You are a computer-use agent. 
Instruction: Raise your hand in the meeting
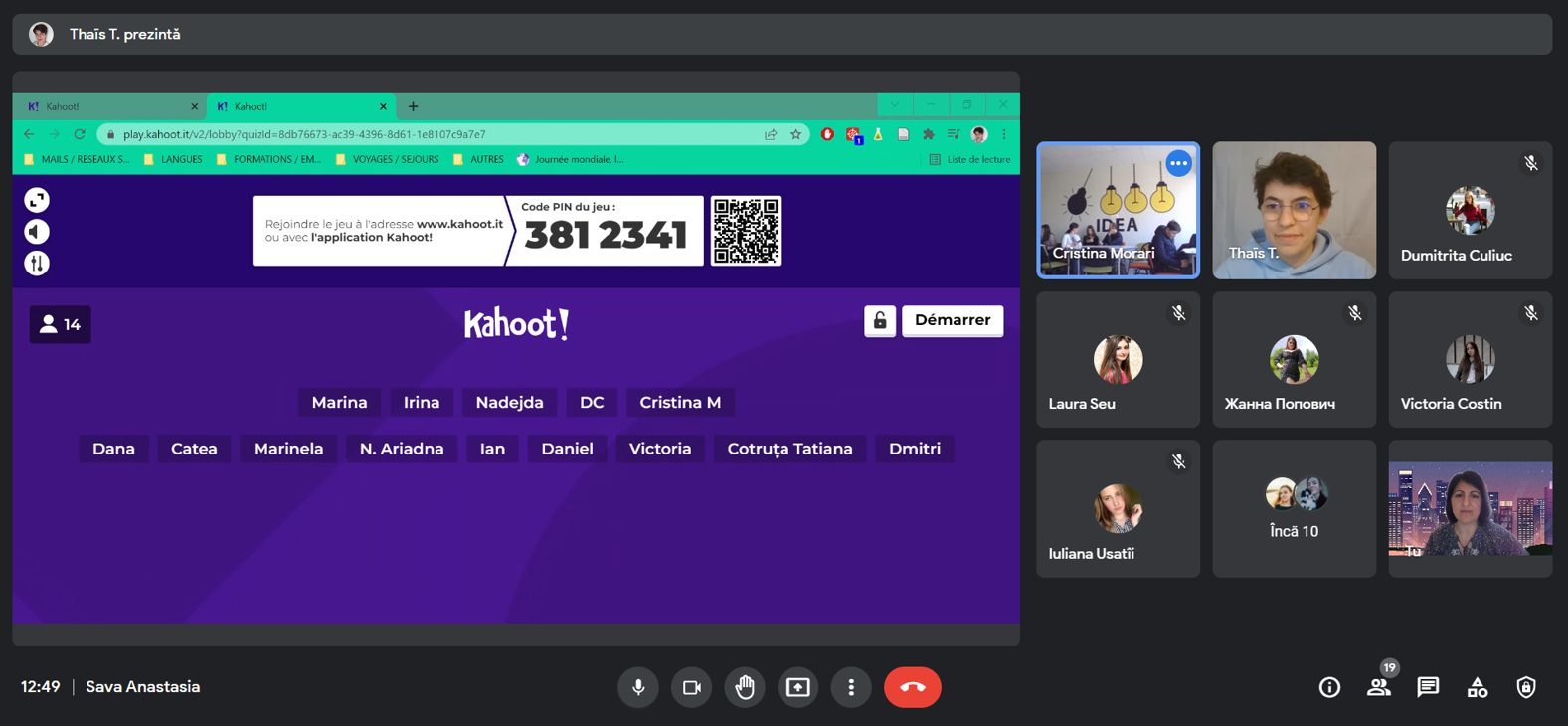pyautogui.click(x=744, y=687)
